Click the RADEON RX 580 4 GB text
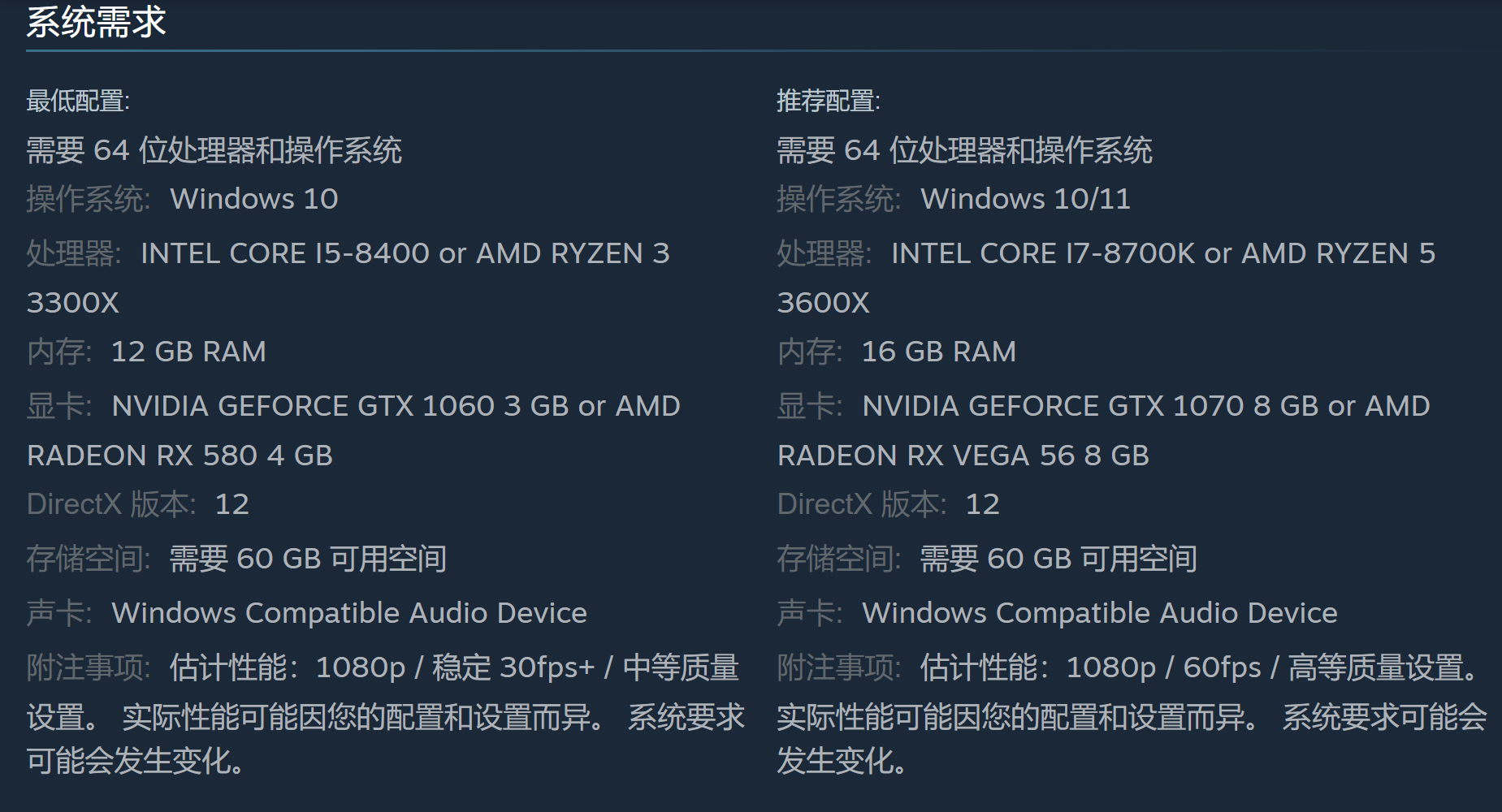This screenshot has width=1502, height=812. [180, 456]
